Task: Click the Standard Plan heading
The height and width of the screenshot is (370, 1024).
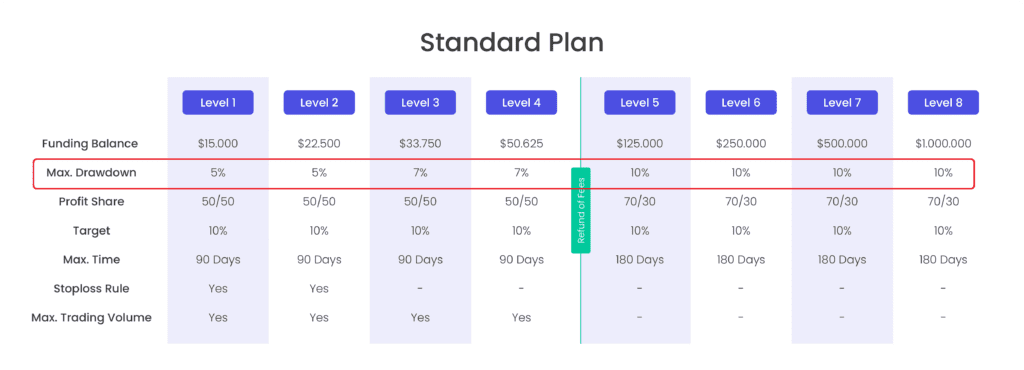Action: point(511,42)
